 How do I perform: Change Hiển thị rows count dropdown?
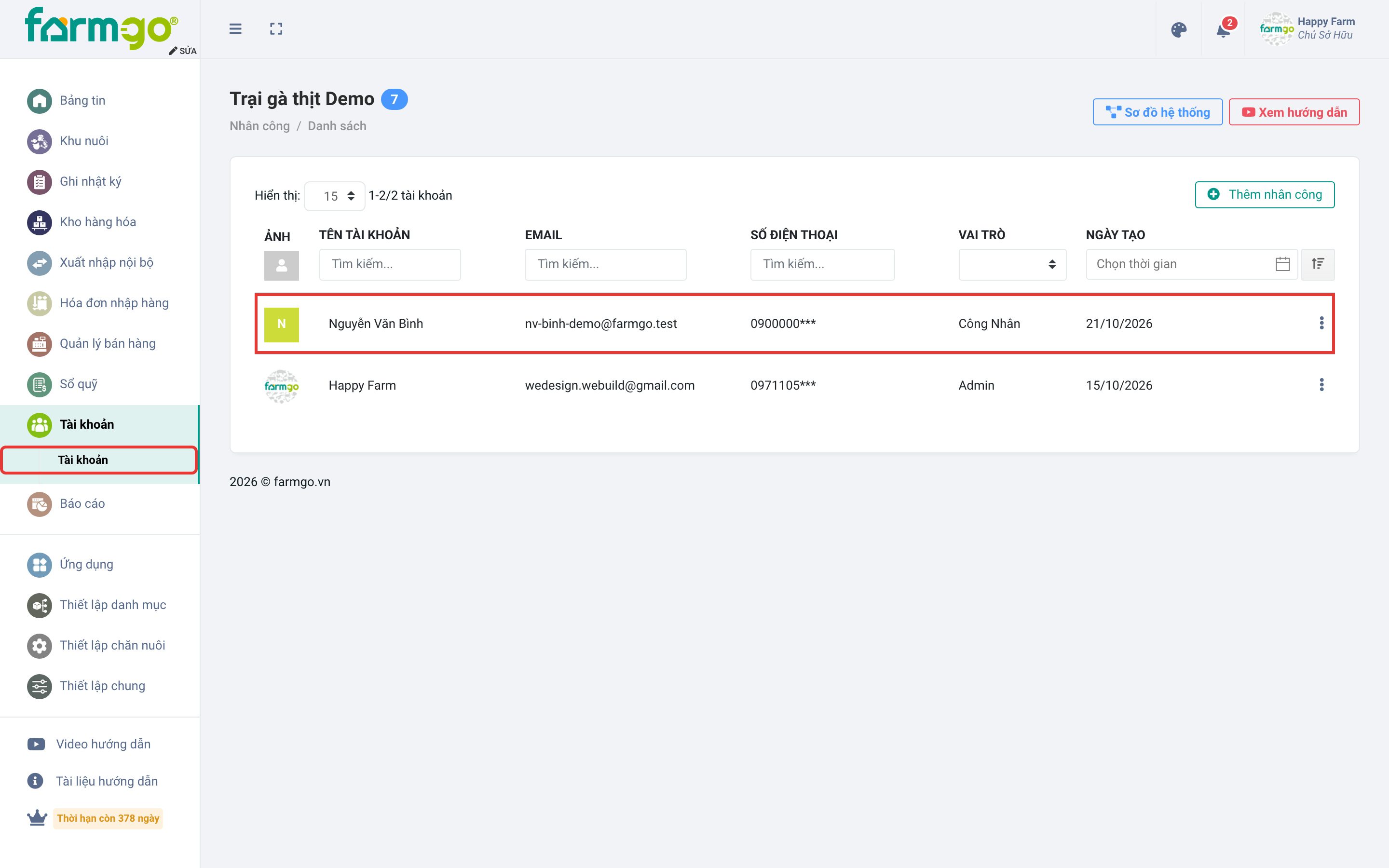(x=335, y=196)
